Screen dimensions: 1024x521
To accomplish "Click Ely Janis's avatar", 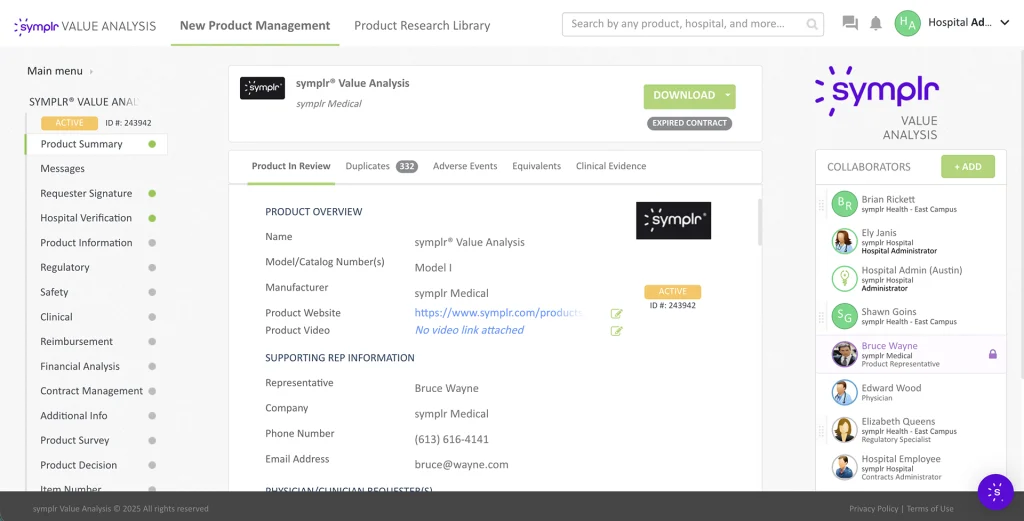I will (844, 241).
